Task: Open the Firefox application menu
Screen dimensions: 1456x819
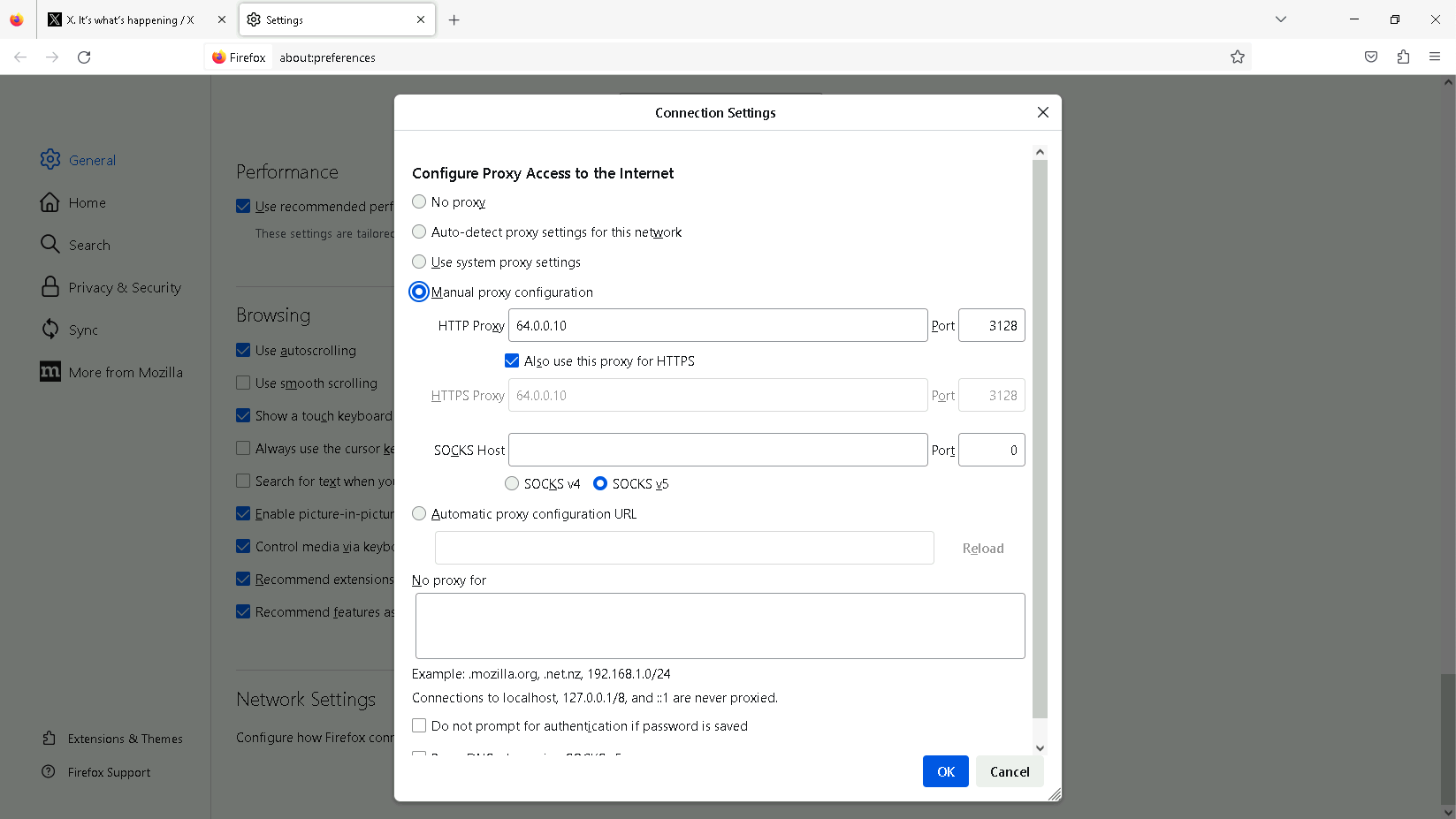Action: tap(1435, 57)
